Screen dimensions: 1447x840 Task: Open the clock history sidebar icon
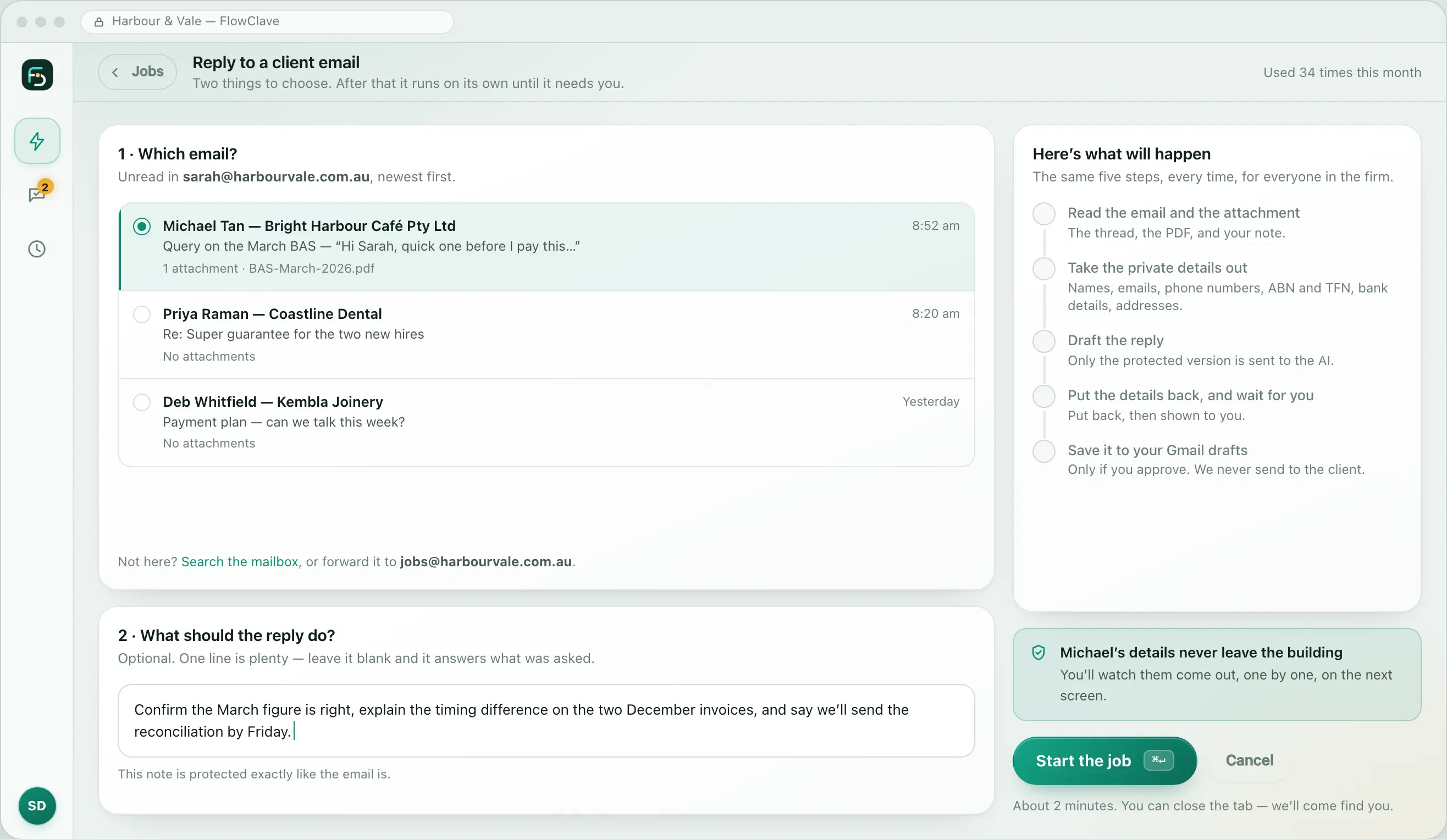tap(37, 248)
